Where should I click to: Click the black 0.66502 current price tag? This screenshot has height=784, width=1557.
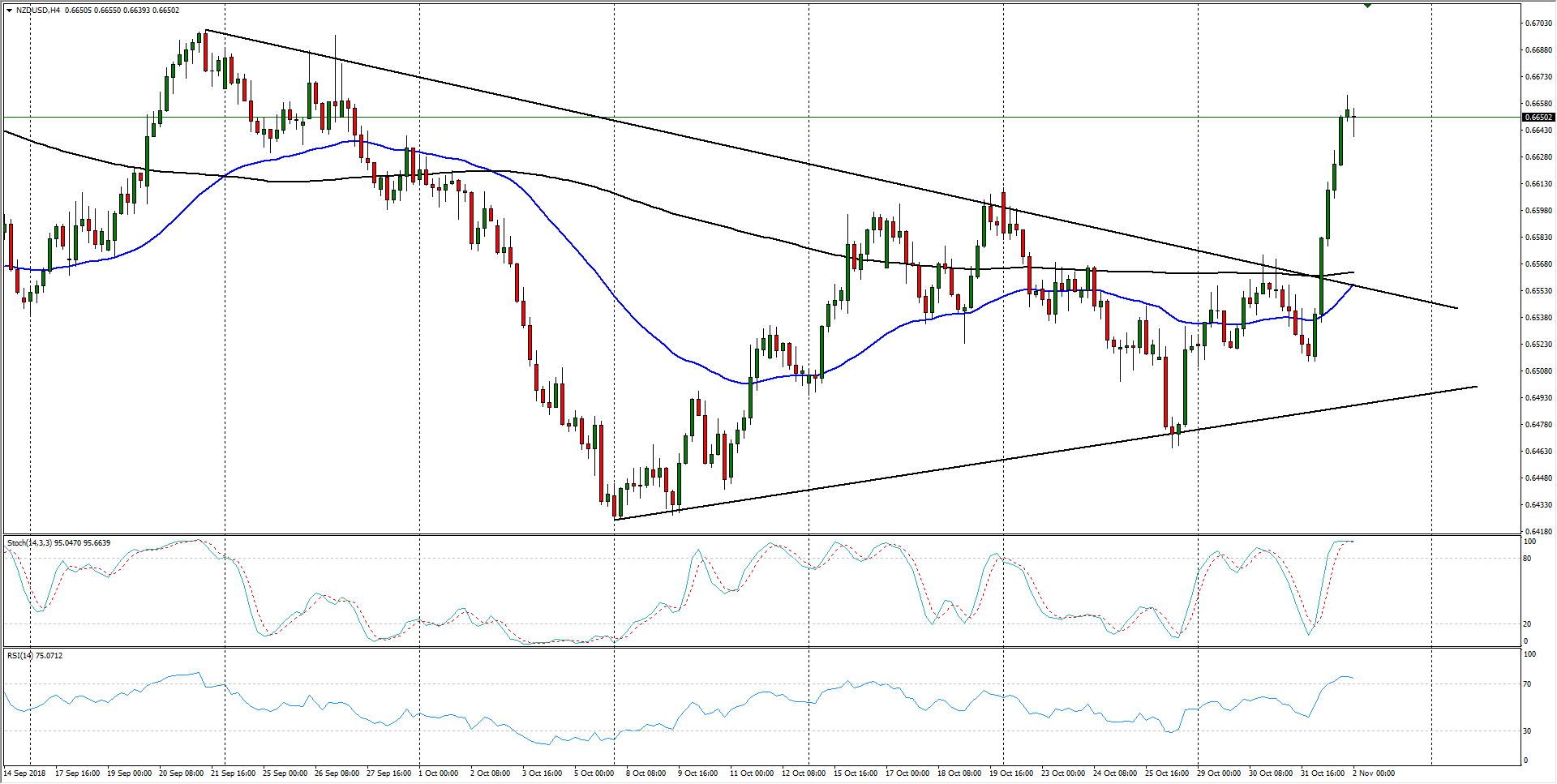1538,118
